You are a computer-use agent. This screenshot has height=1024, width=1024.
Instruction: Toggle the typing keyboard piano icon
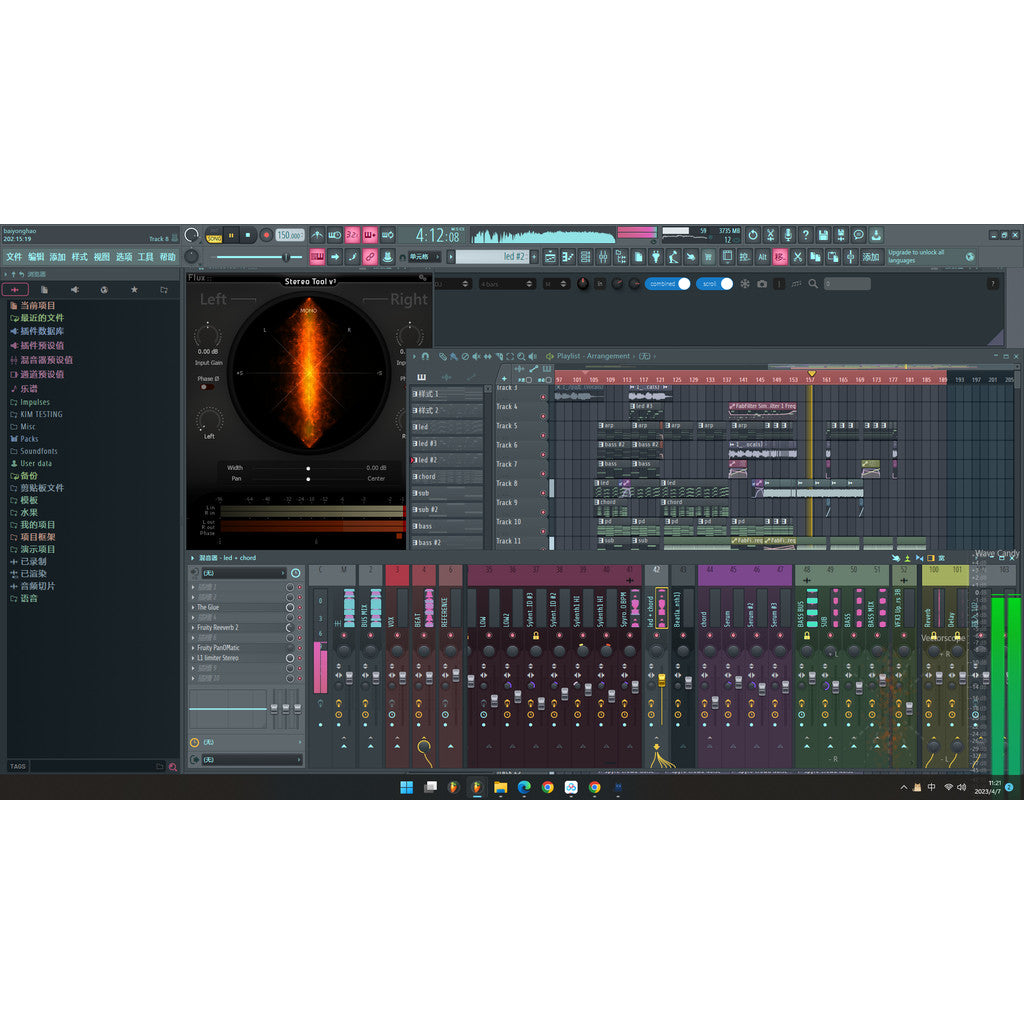(x=317, y=257)
